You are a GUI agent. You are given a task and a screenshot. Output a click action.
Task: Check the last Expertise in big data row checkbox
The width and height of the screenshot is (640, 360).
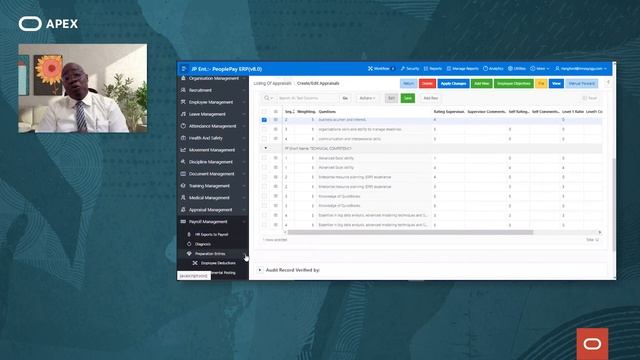click(264, 225)
